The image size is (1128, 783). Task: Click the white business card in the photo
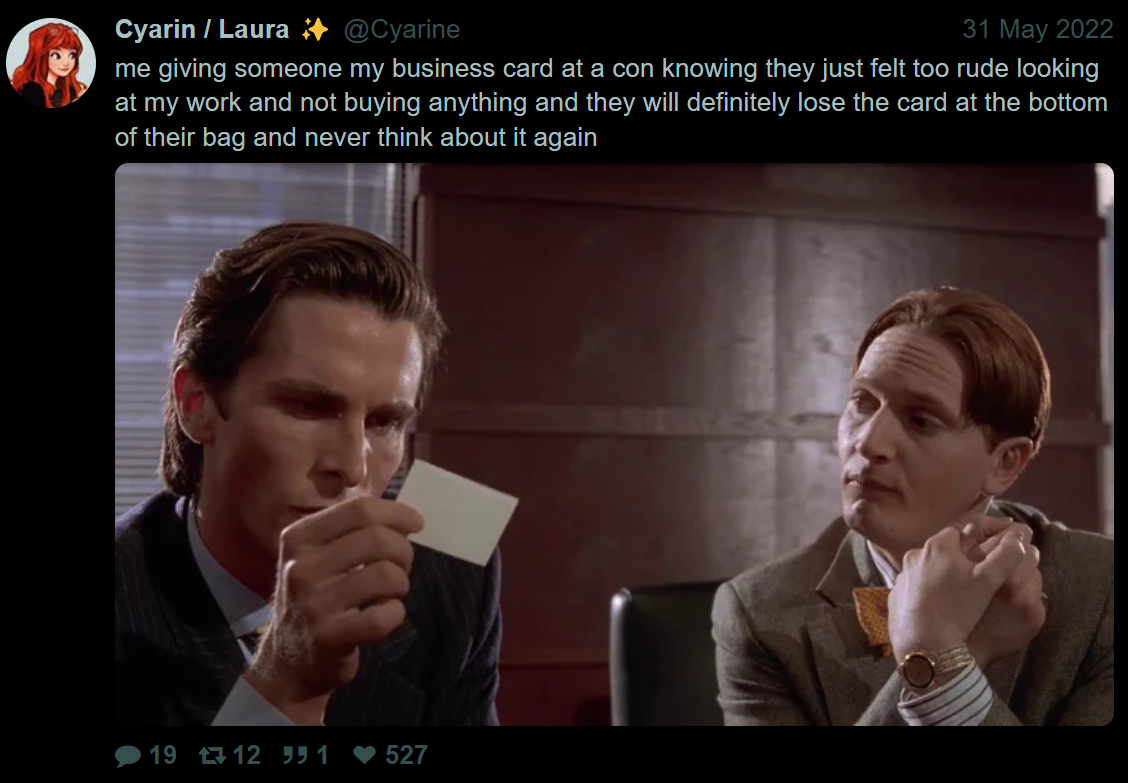click(x=458, y=512)
